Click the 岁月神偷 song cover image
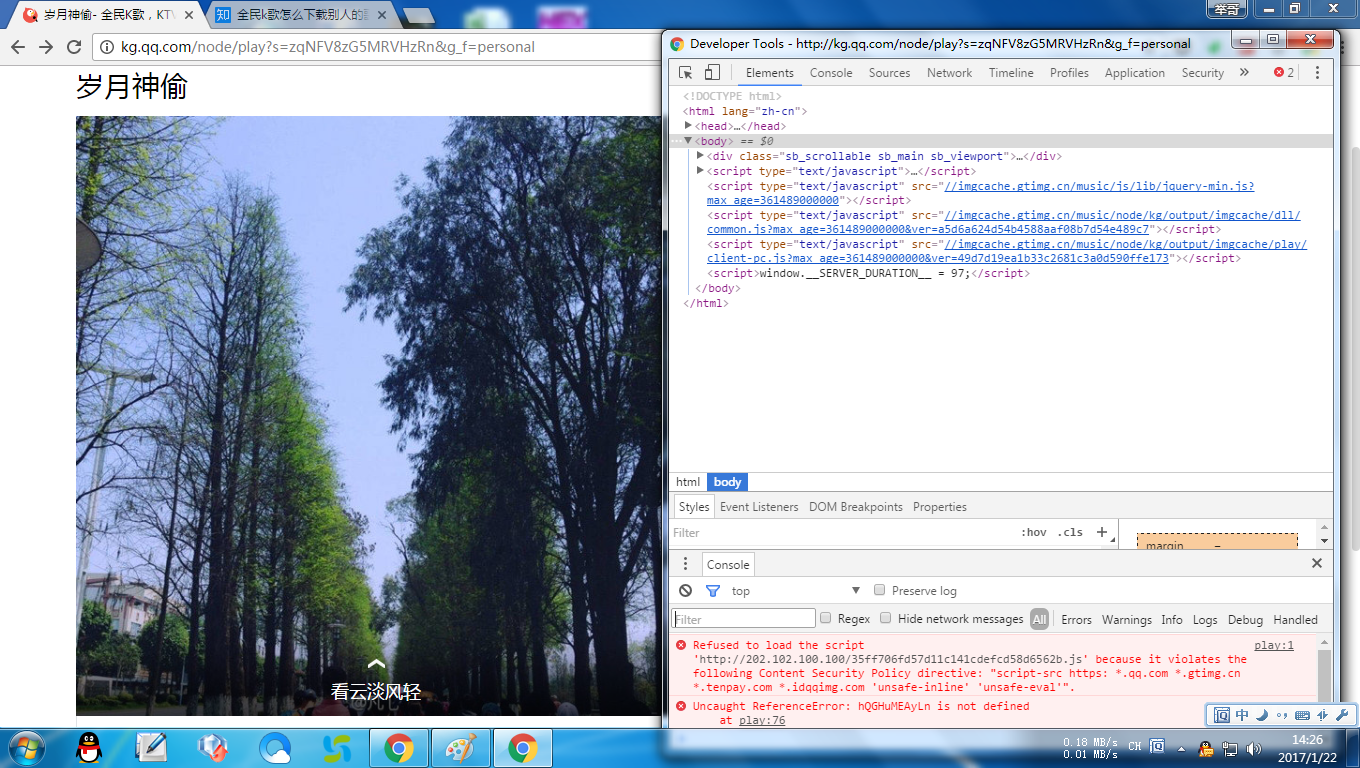1360x768 pixels. [x=369, y=416]
